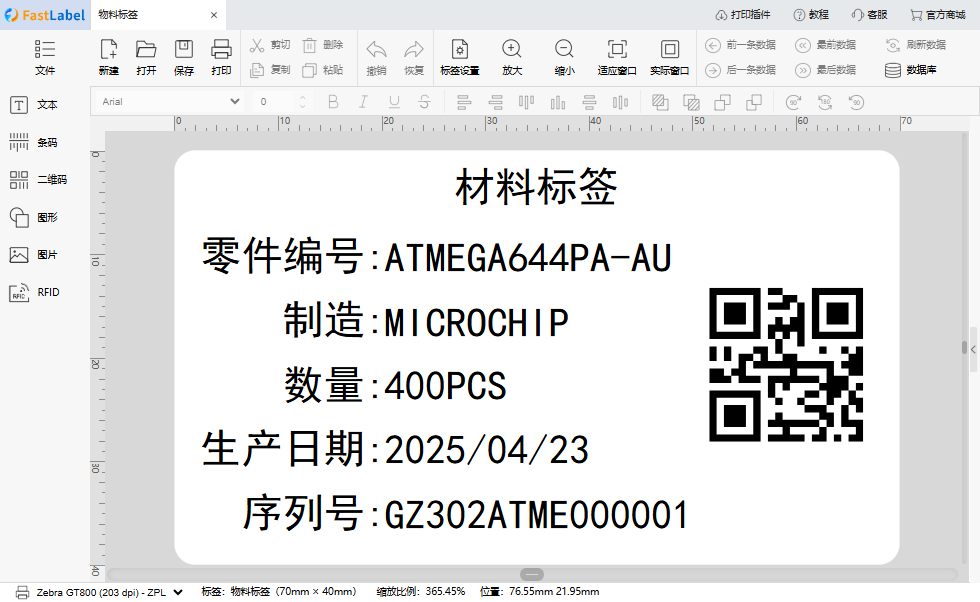Close the 物料标签 tab
980x602 pixels.
214,15
